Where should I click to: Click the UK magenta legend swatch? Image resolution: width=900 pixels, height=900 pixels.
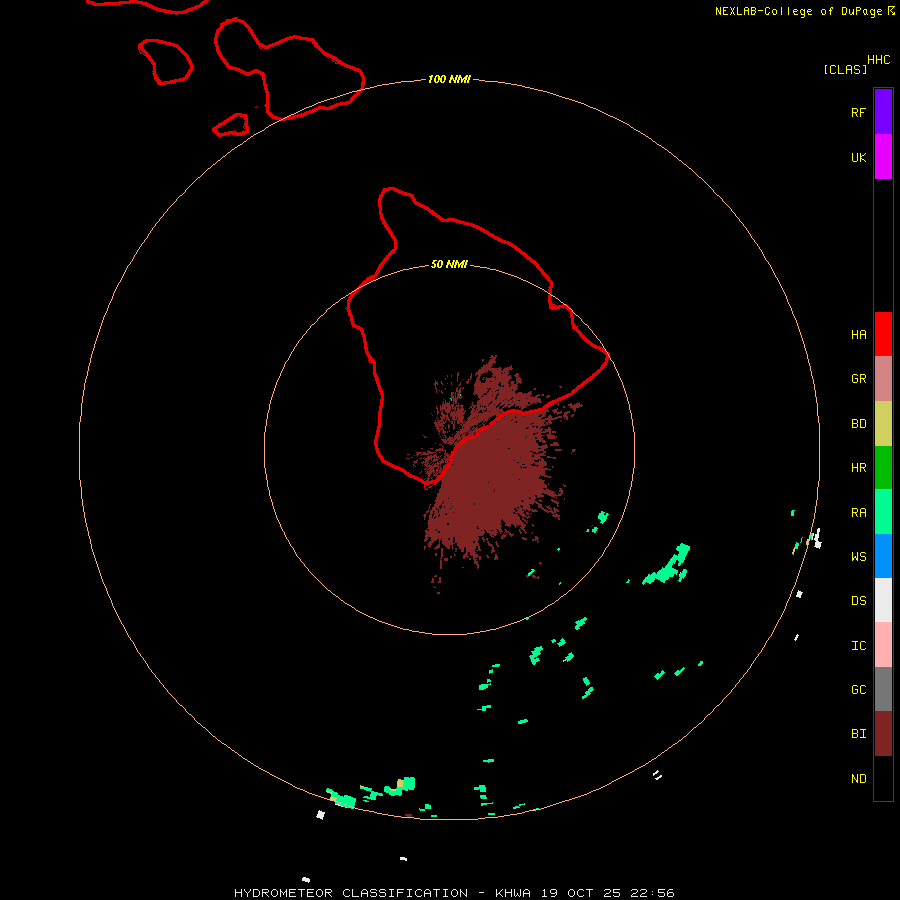point(883,157)
